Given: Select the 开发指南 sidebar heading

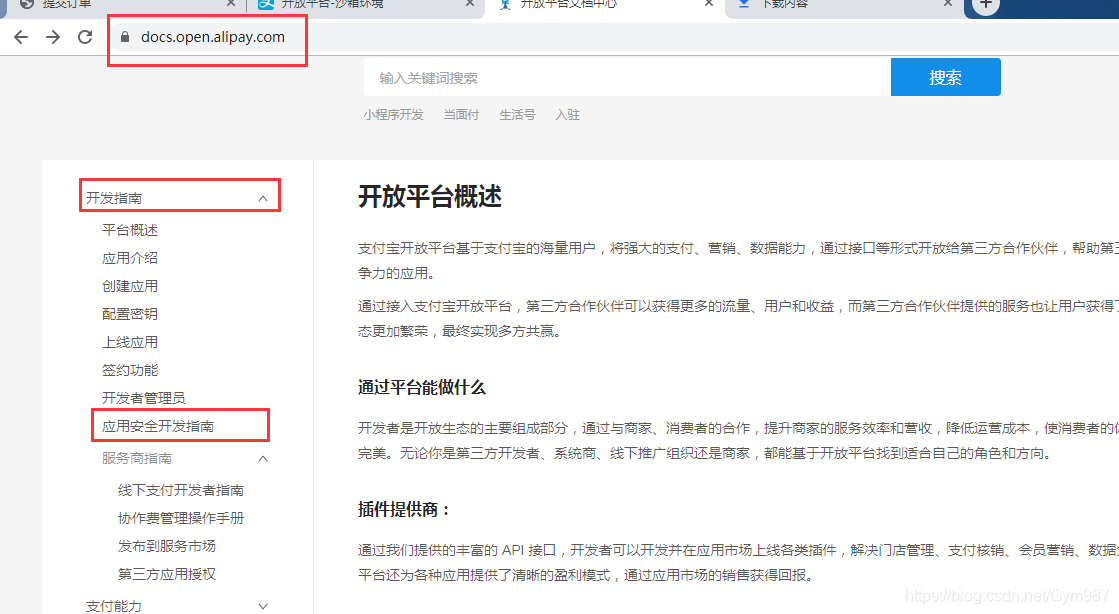Looking at the screenshot, I should [114, 198].
